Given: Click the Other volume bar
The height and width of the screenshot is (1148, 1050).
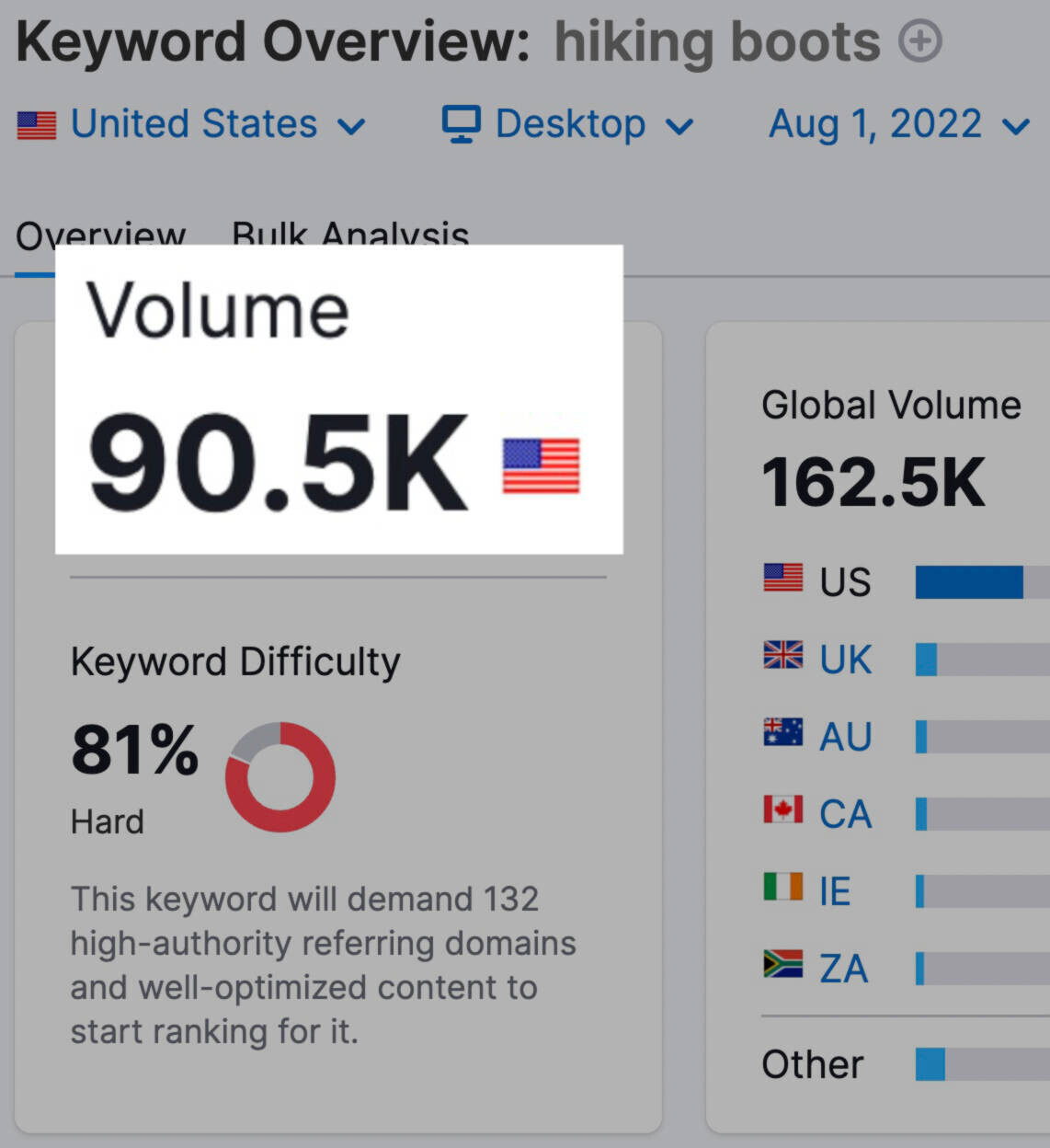Looking at the screenshot, I should [x=982, y=1064].
